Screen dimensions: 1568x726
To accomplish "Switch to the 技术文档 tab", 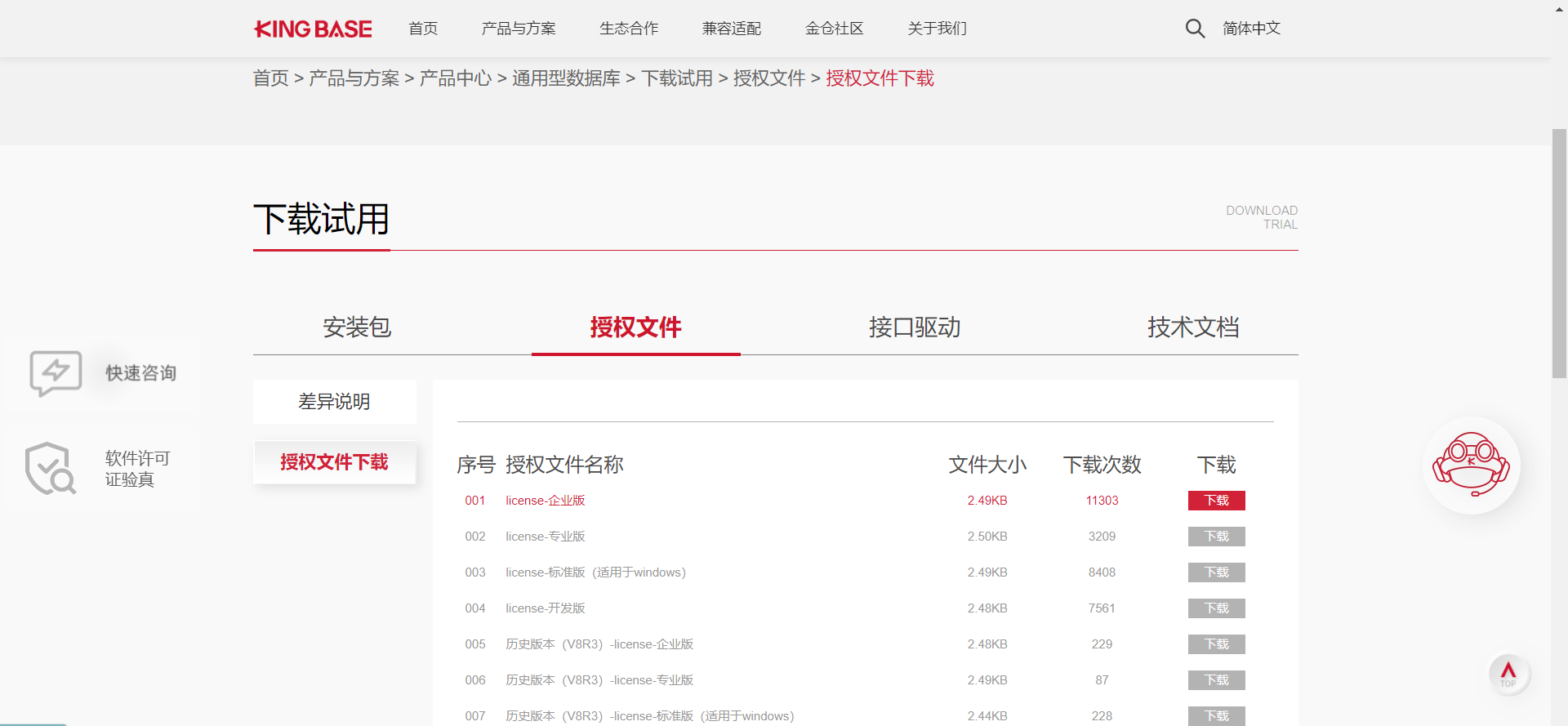I will 1193,327.
